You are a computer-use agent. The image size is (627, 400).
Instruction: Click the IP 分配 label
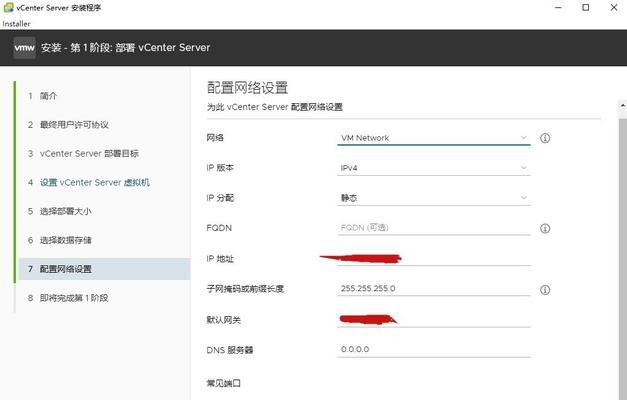[x=220, y=198]
